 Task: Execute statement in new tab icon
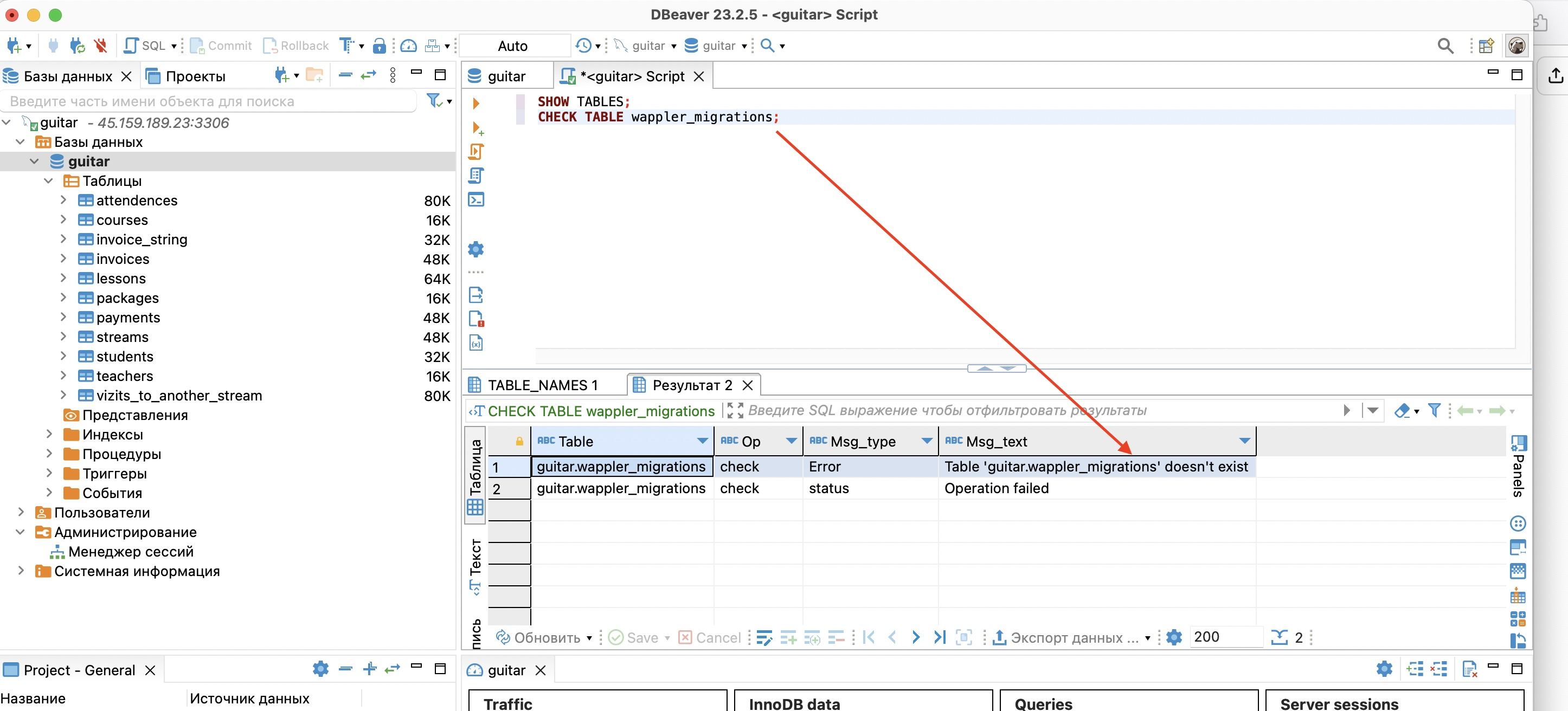pos(478,128)
